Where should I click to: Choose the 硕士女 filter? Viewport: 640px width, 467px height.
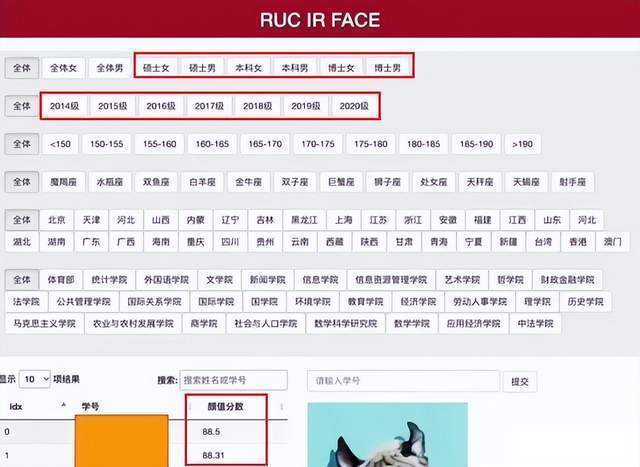click(x=156, y=68)
